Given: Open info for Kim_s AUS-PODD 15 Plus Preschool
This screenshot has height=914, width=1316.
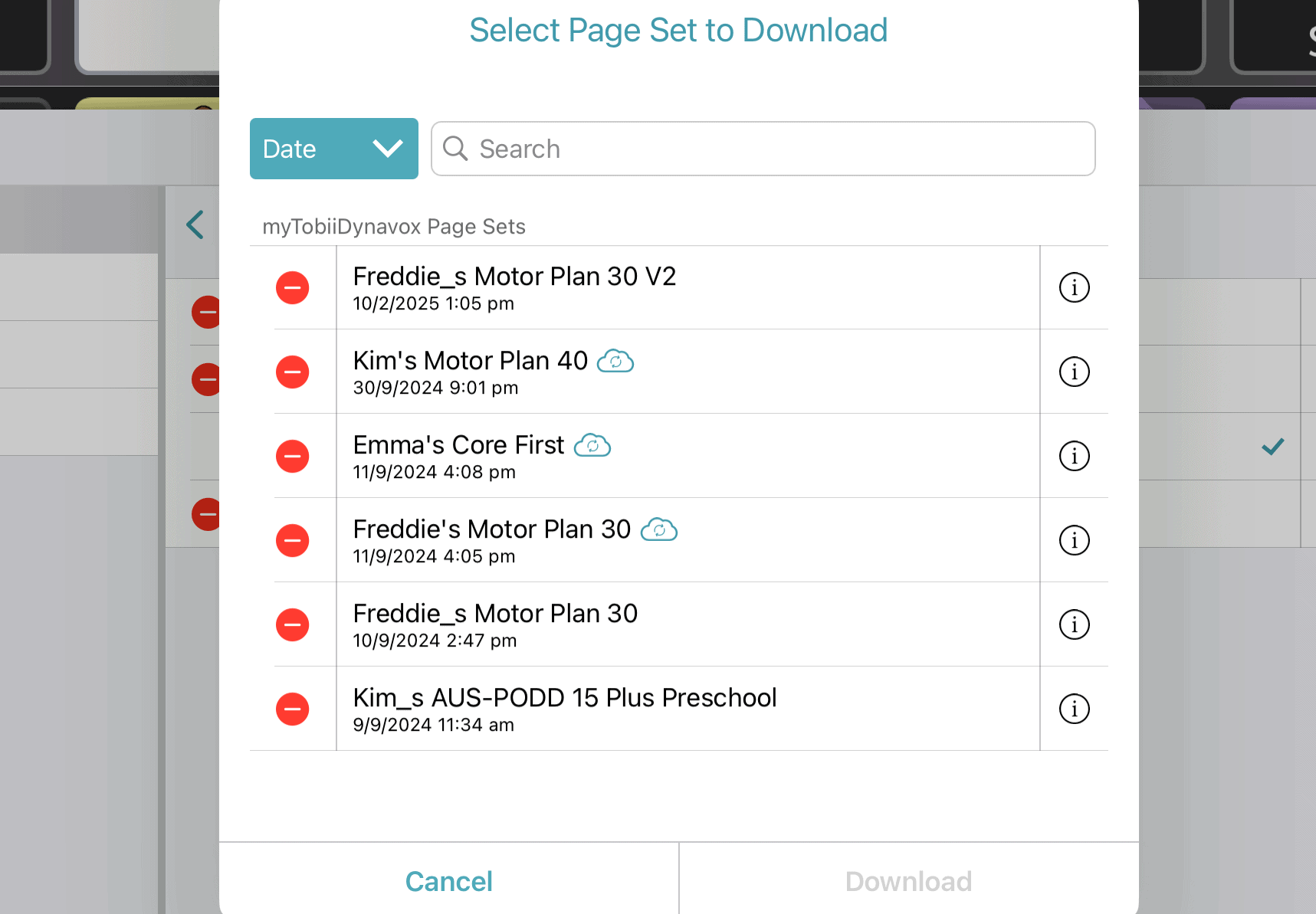Looking at the screenshot, I should 1074,709.
